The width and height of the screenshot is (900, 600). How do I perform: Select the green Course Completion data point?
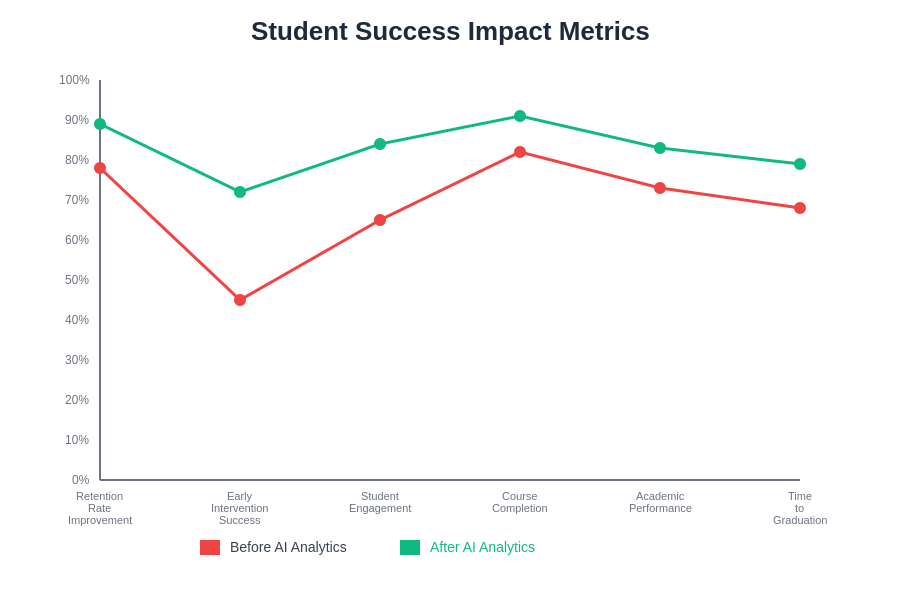click(x=520, y=116)
